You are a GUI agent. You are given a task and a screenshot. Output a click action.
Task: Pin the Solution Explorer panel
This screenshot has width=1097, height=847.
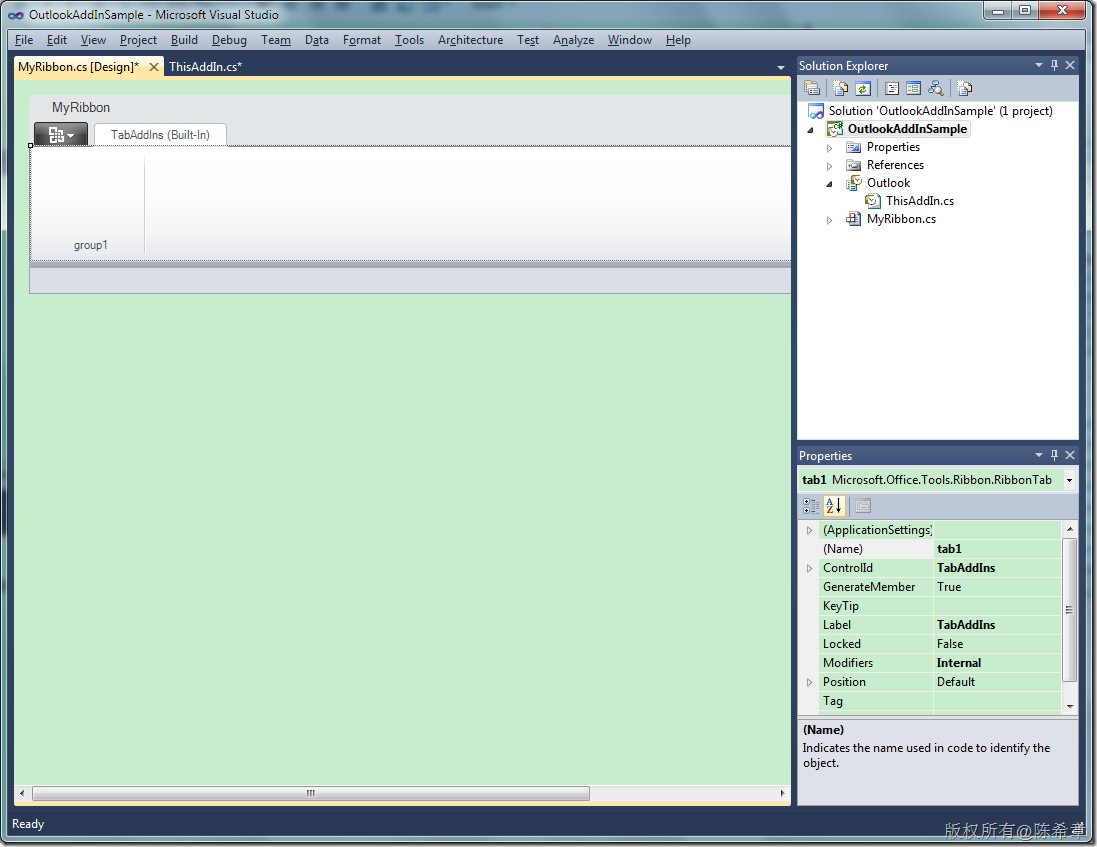(x=1054, y=65)
